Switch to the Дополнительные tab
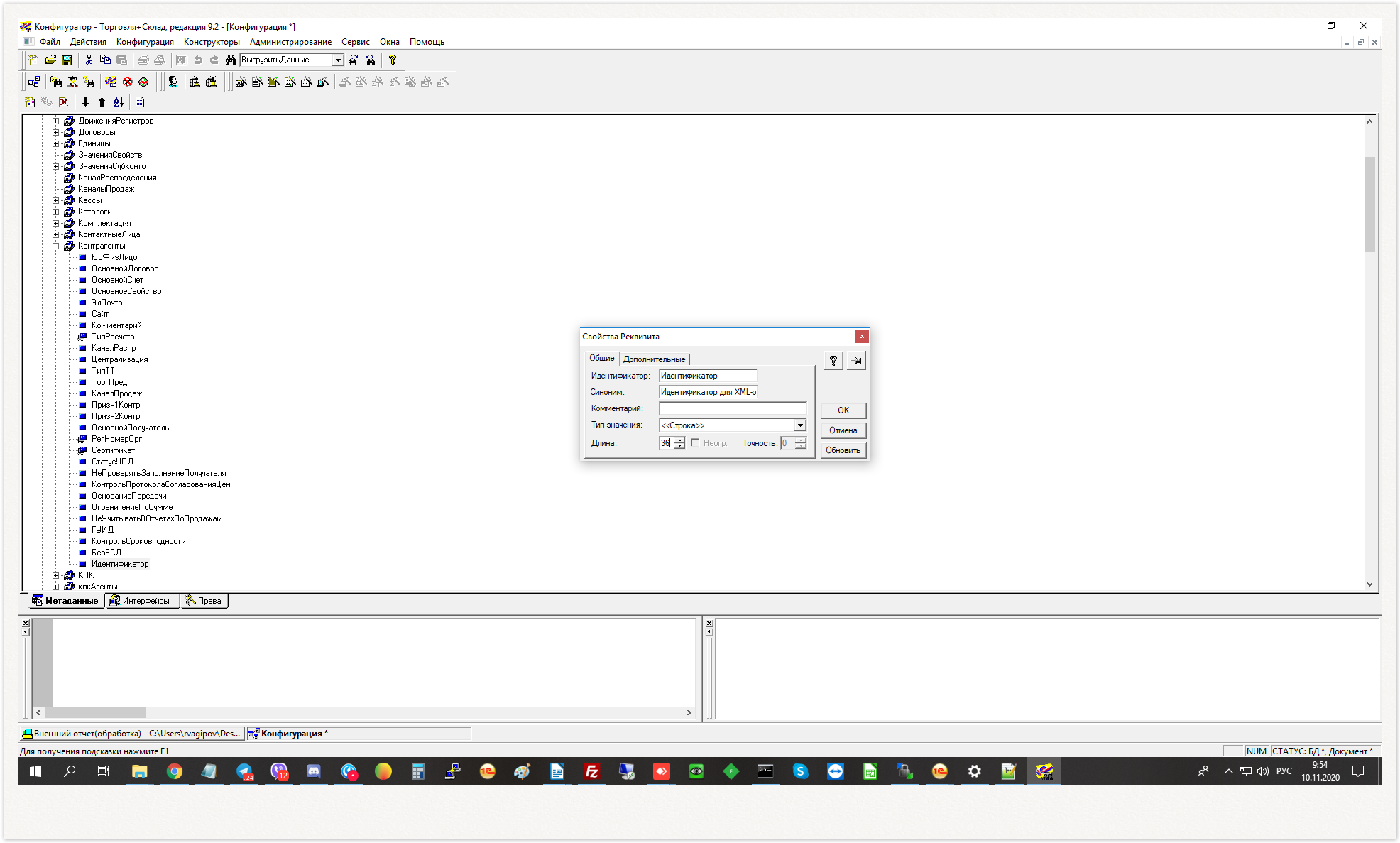The width and height of the screenshot is (1400, 843). click(654, 359)
